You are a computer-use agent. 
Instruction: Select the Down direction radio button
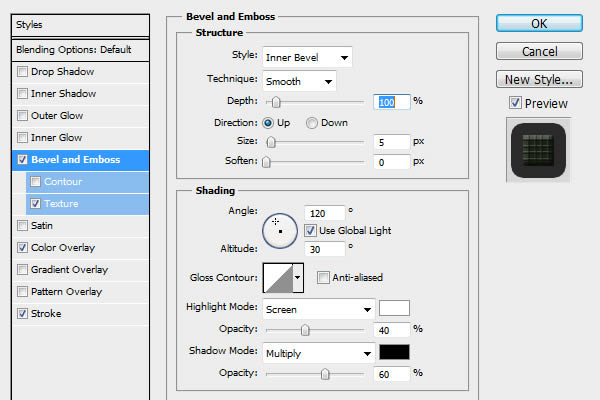pos(312,123)
